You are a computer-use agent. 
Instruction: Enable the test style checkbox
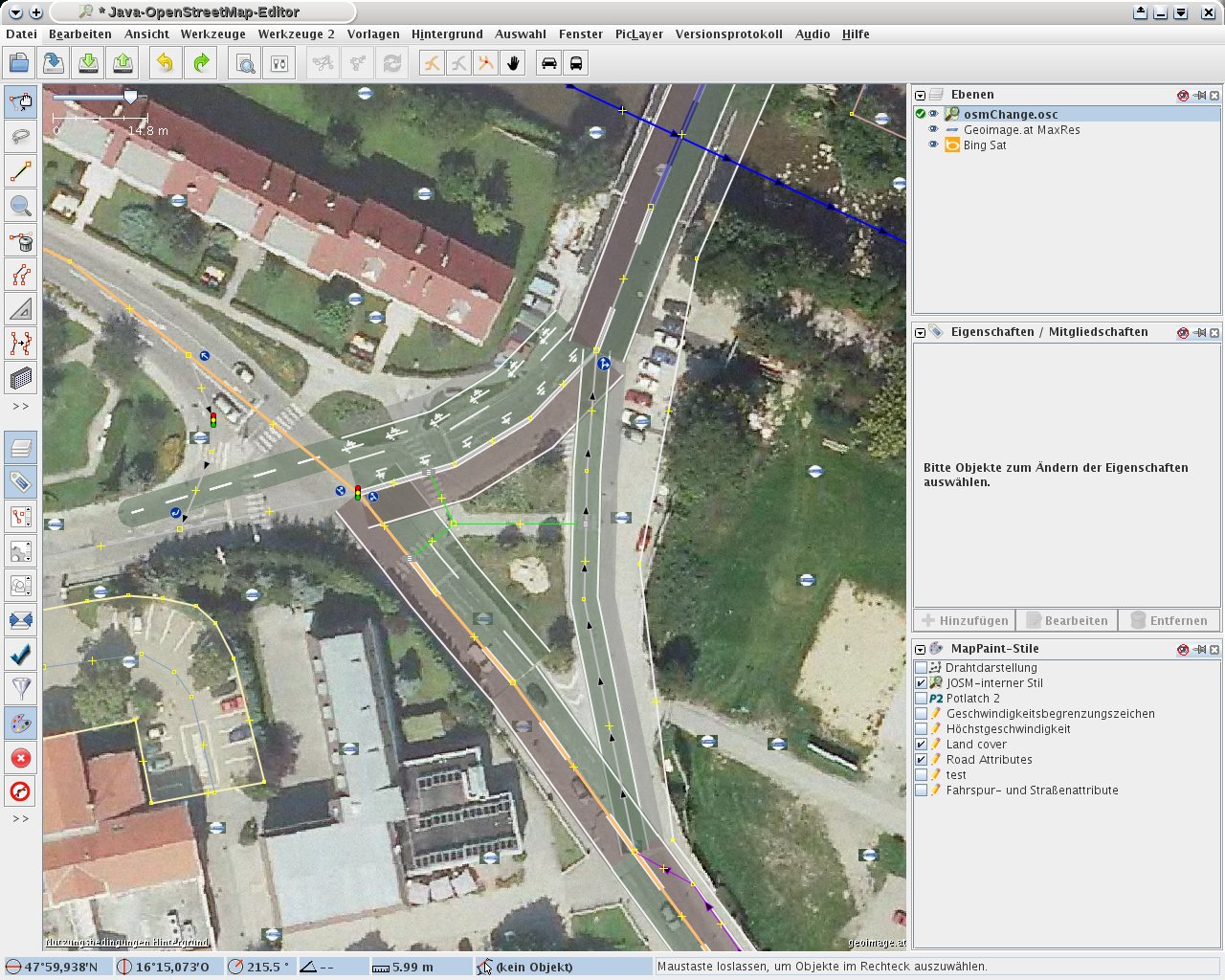(x=922, y=775)
